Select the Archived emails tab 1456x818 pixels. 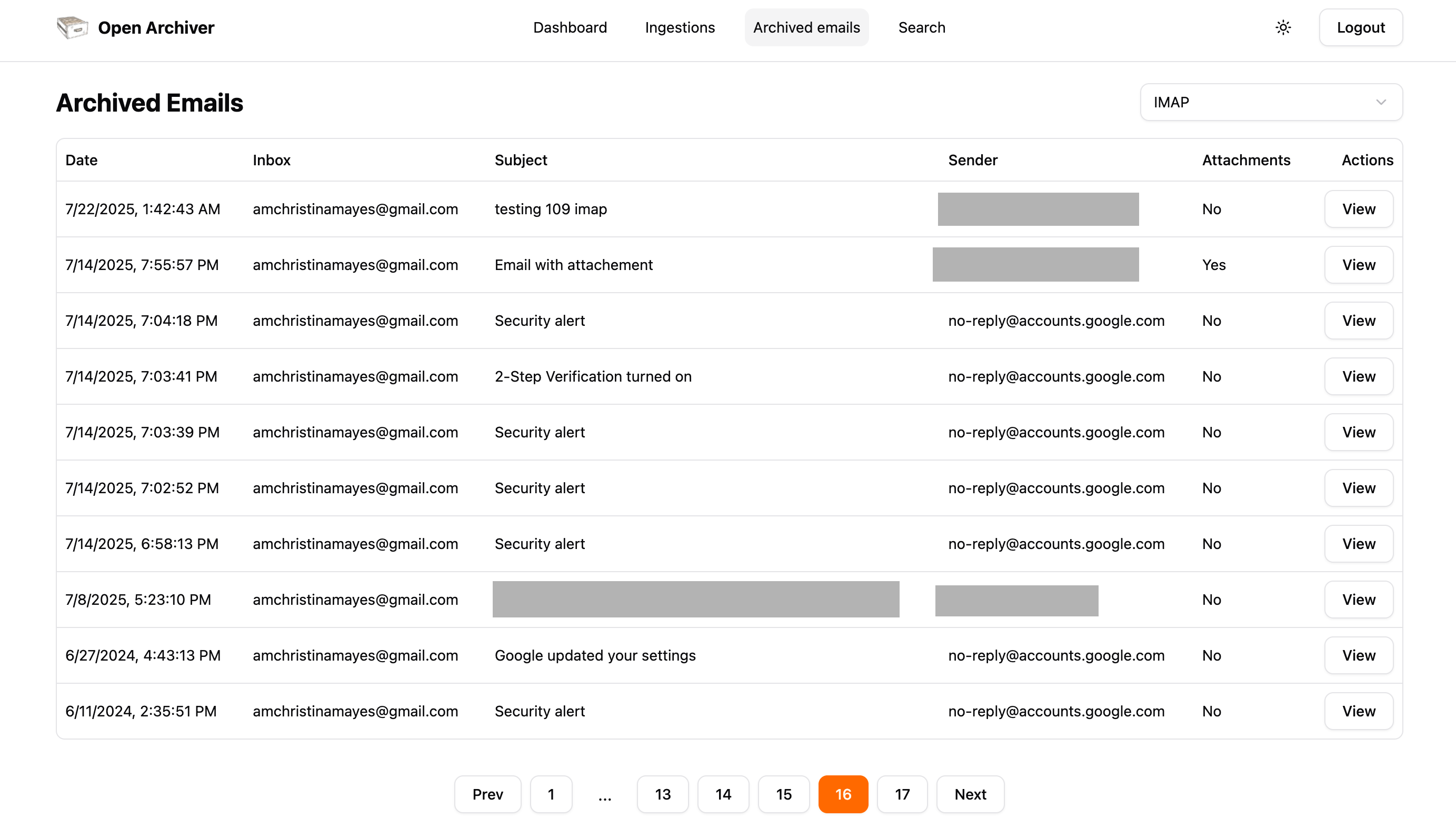click(x=806, y=27)
